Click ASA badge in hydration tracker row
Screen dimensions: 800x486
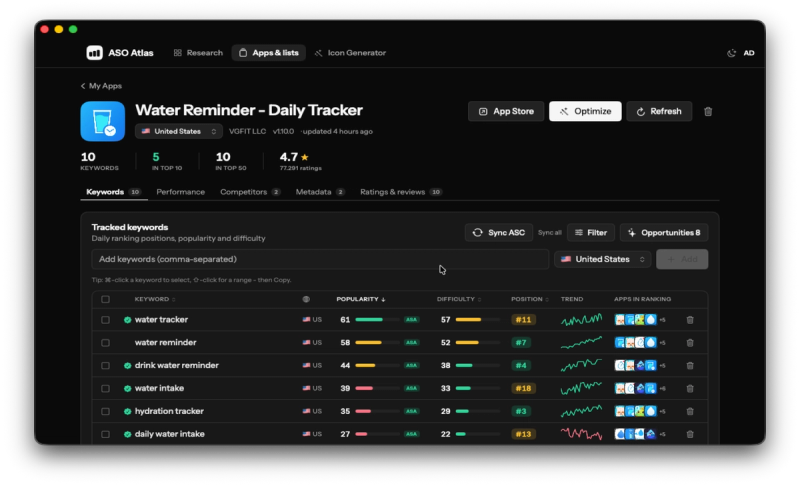[411, 412]
